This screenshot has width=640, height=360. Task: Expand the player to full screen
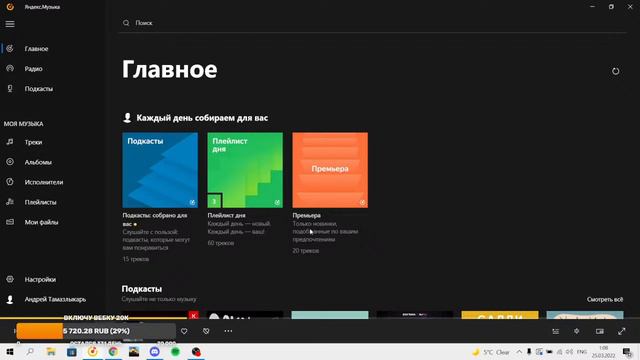[x=621, y=331]
